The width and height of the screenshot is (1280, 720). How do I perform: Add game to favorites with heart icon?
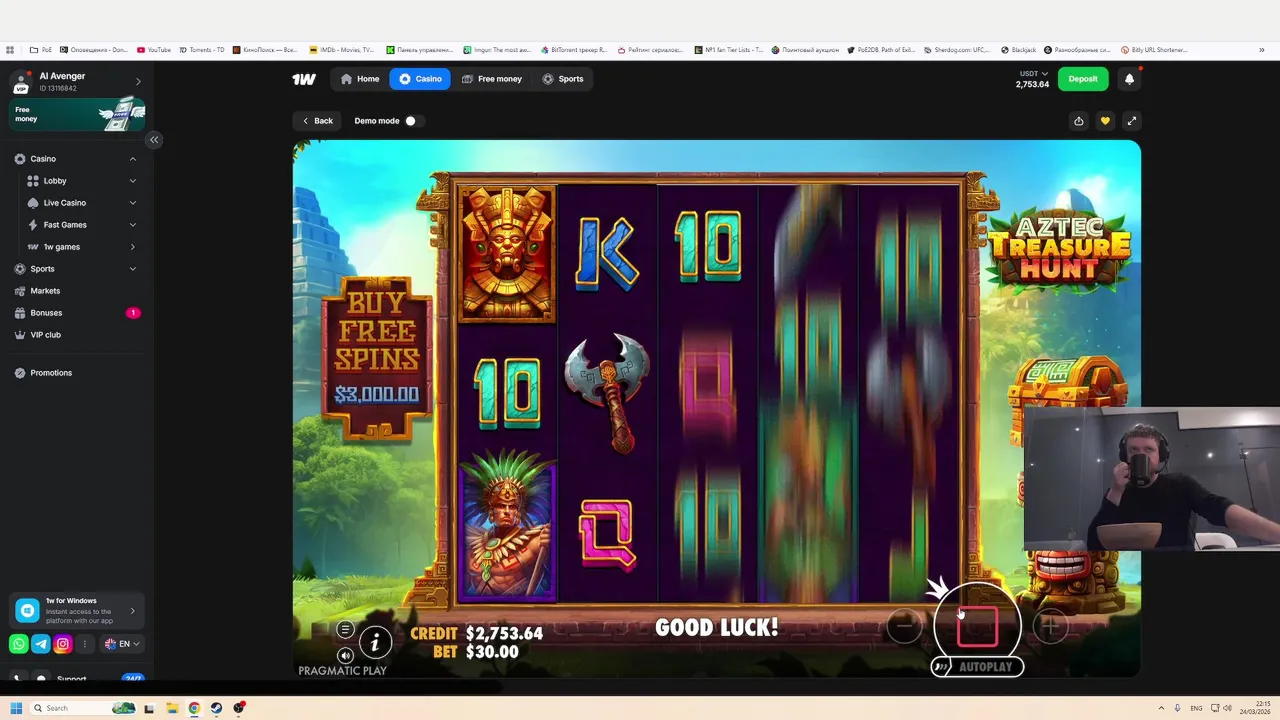(x=1105, y=121)
